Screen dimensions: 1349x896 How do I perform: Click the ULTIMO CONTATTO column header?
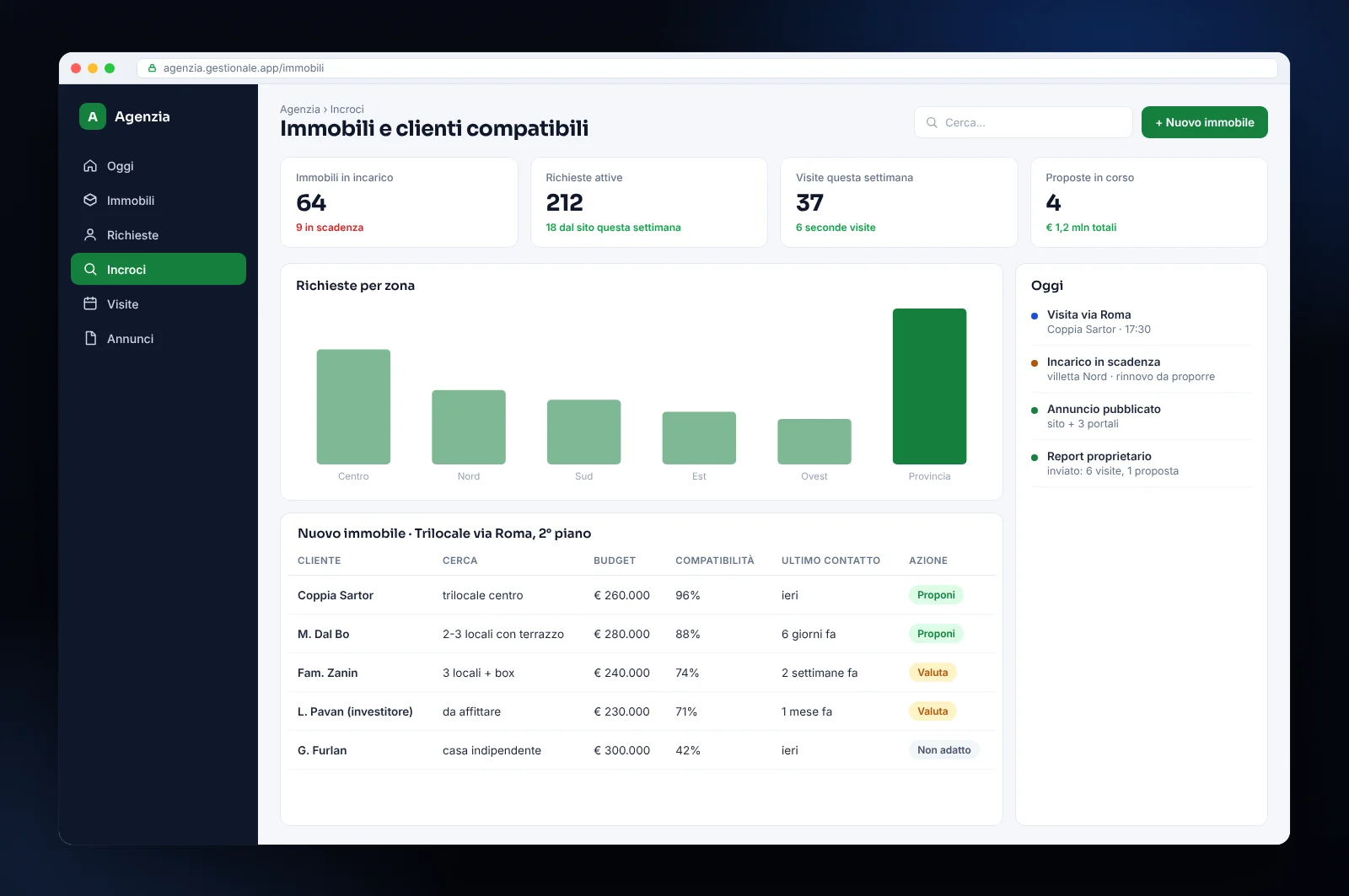(830, 561)
